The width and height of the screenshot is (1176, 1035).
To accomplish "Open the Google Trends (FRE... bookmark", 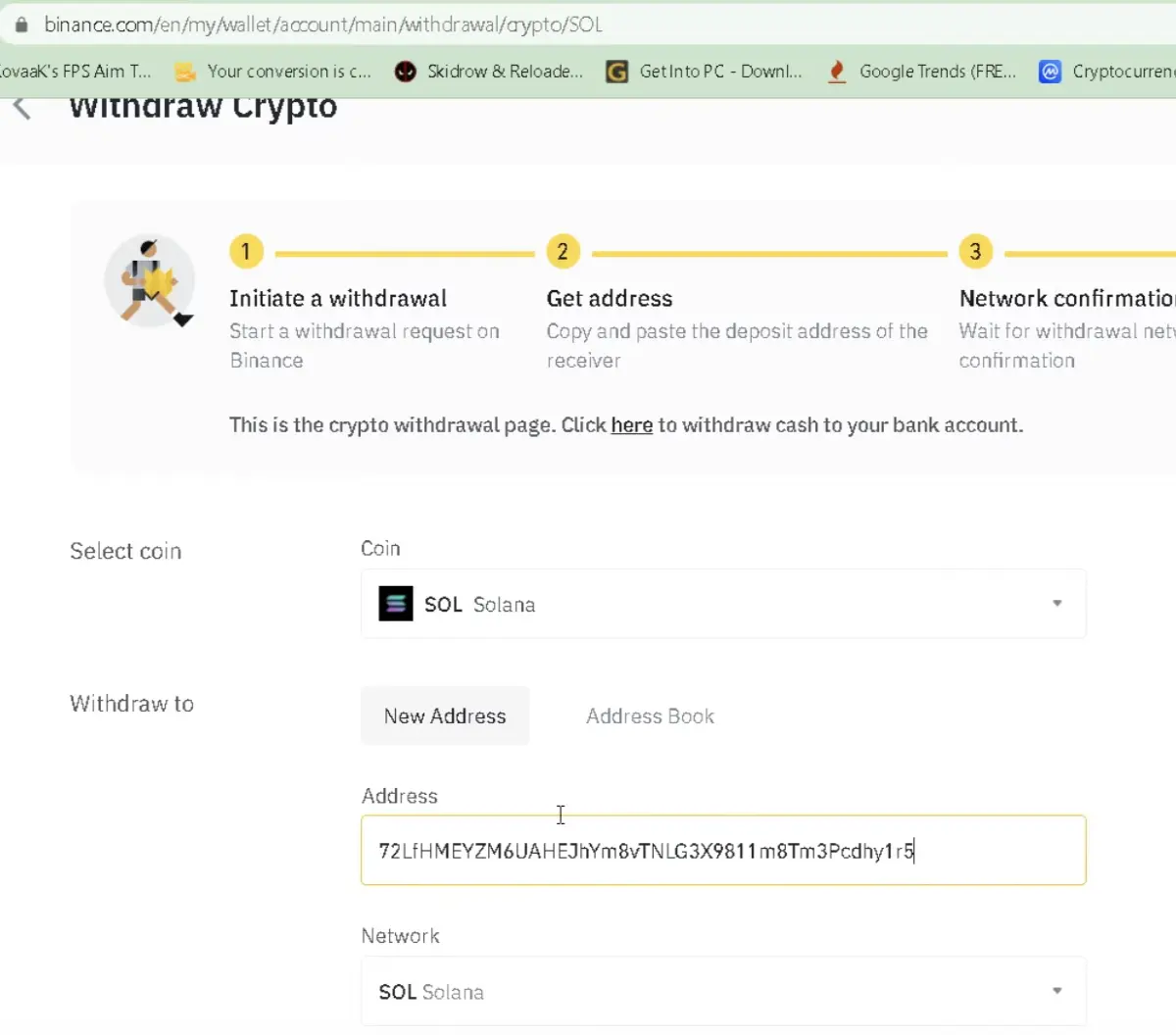I will [938, 72].
